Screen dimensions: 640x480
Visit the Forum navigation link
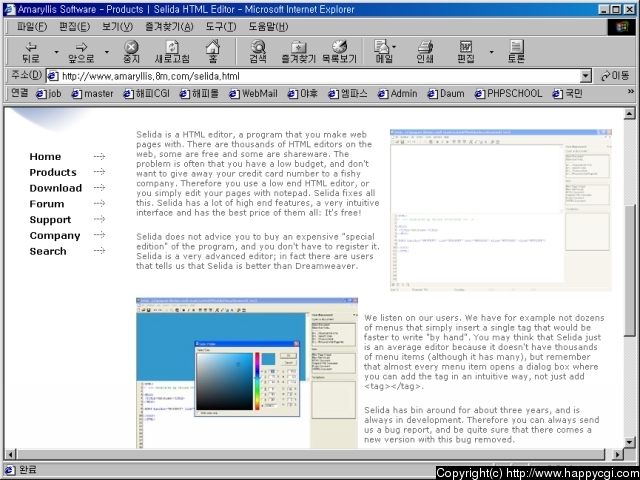[x=47, y=204]
